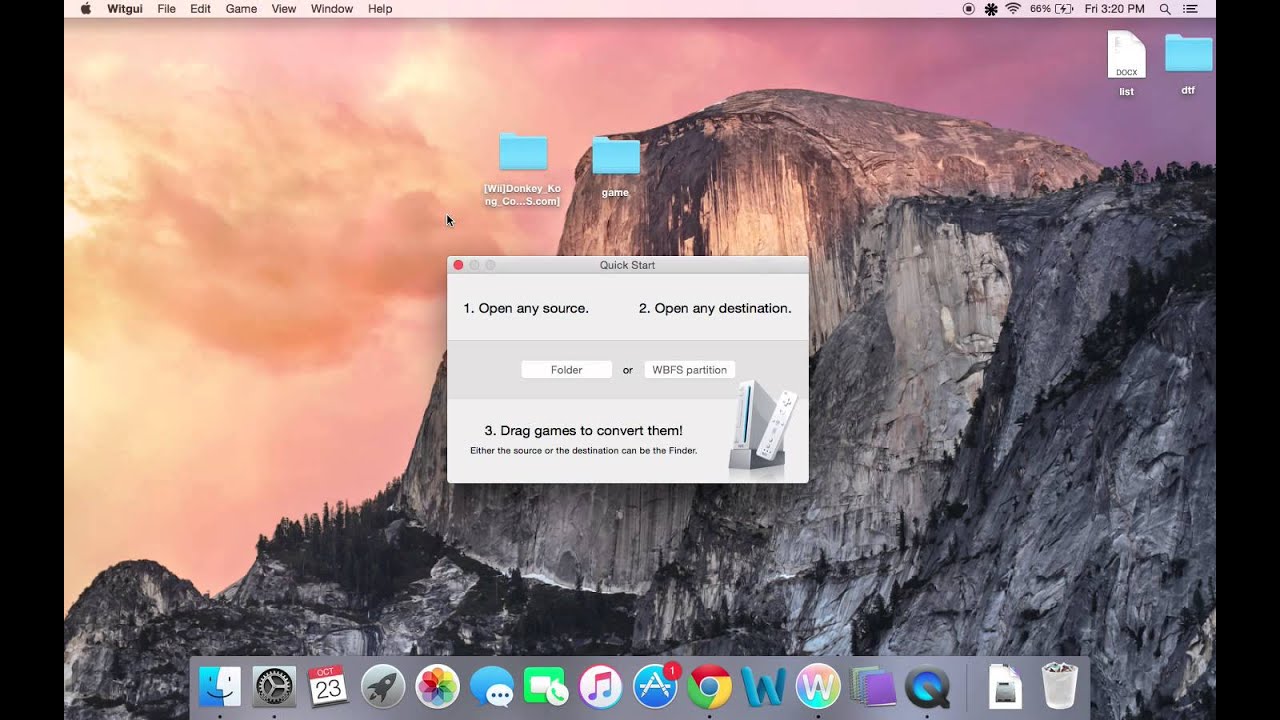
Task: Open the purple notebooks app in the Dock
Action: pyautogui.click(x=872, y=687)
